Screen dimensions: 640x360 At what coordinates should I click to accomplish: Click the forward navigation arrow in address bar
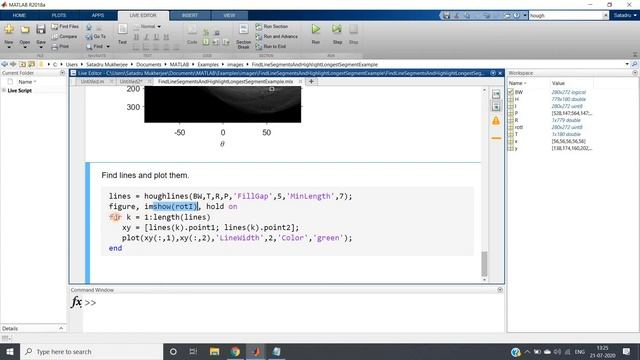[x=13, y=64]
